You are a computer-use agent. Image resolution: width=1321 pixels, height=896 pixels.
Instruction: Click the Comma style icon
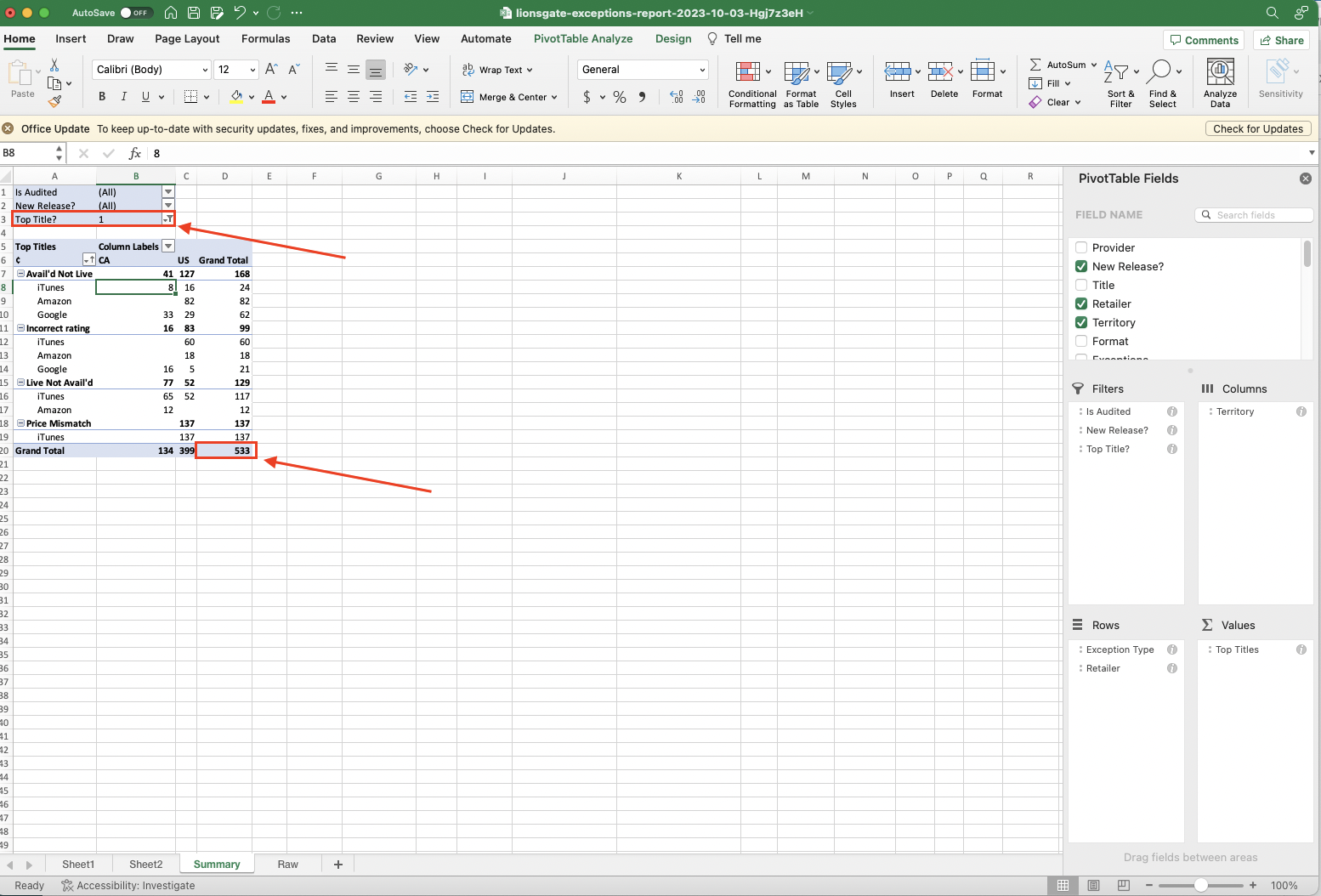click(642, 97)
